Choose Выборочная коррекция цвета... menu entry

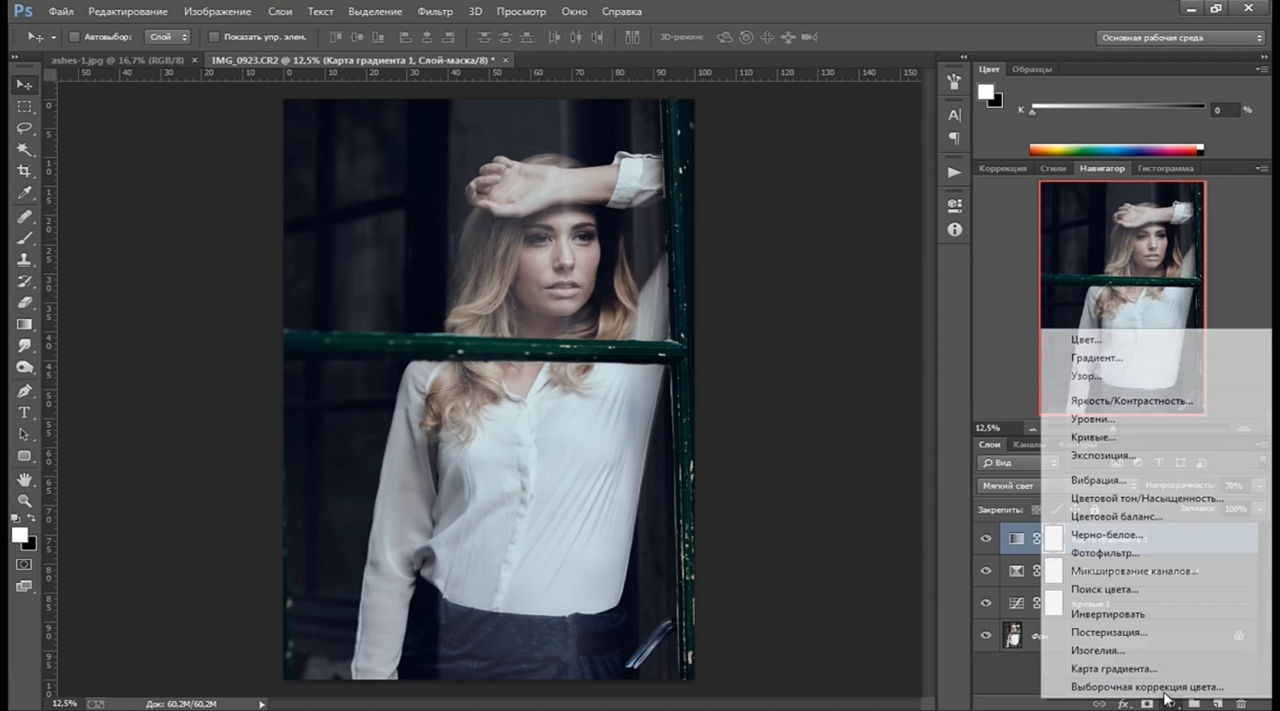coord(1148,687)
